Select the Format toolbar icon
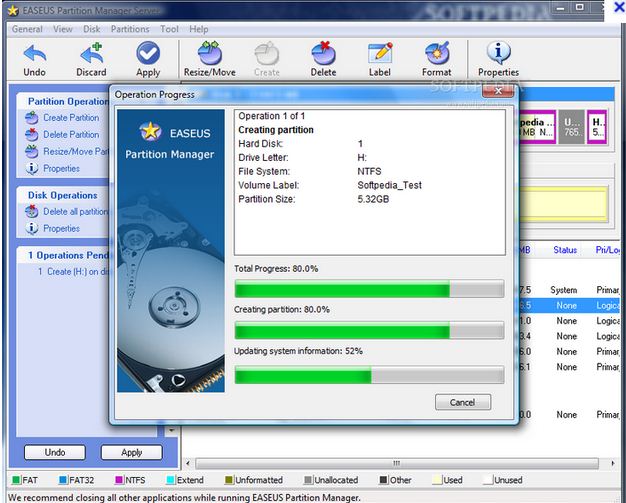The image size is (626, 503). tap(436, 54)
